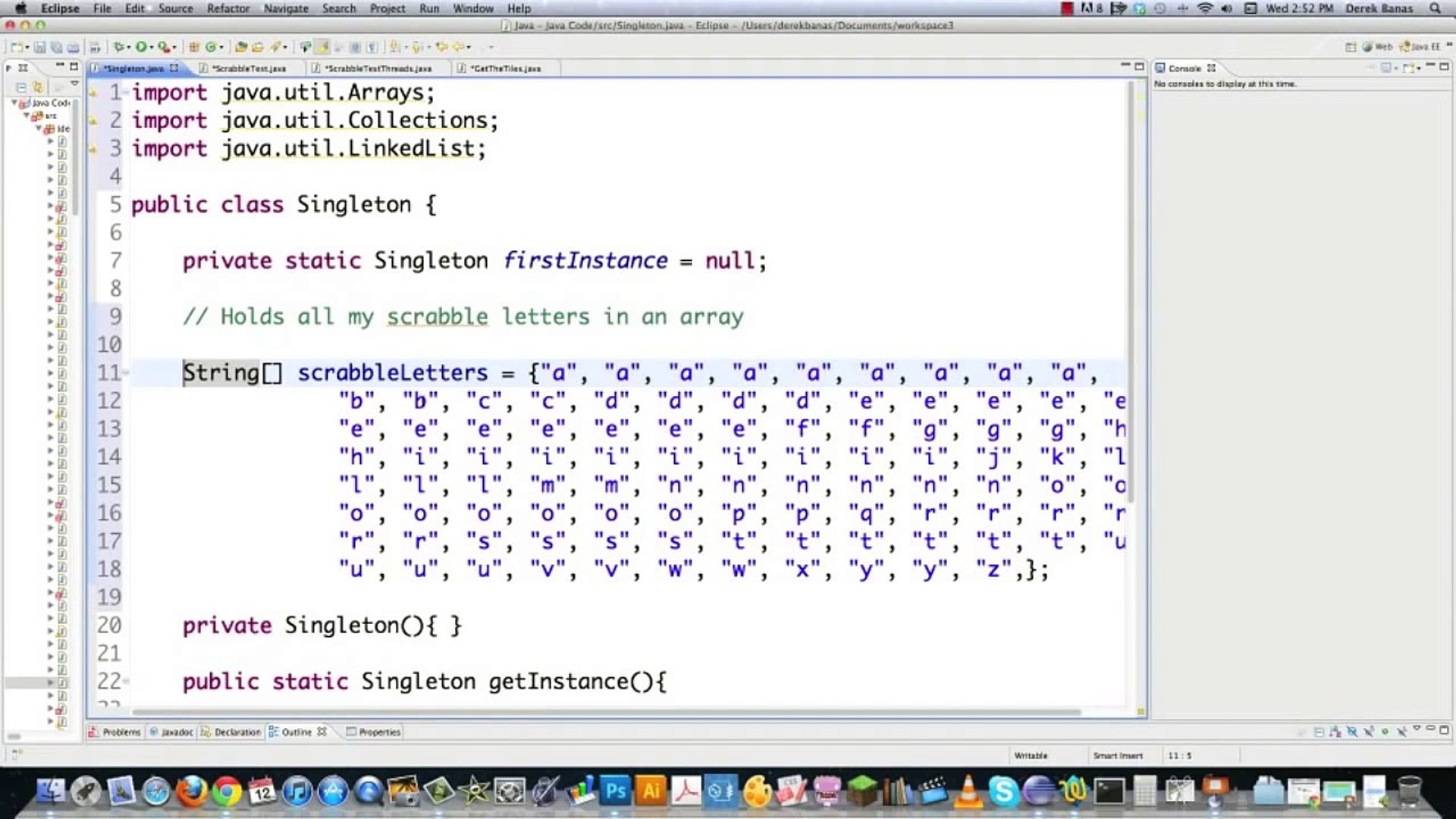Image resolution: width=1456 pixels, height=819 pixels.
Task: Select the Outline view tab
Action: coord(297,732)
